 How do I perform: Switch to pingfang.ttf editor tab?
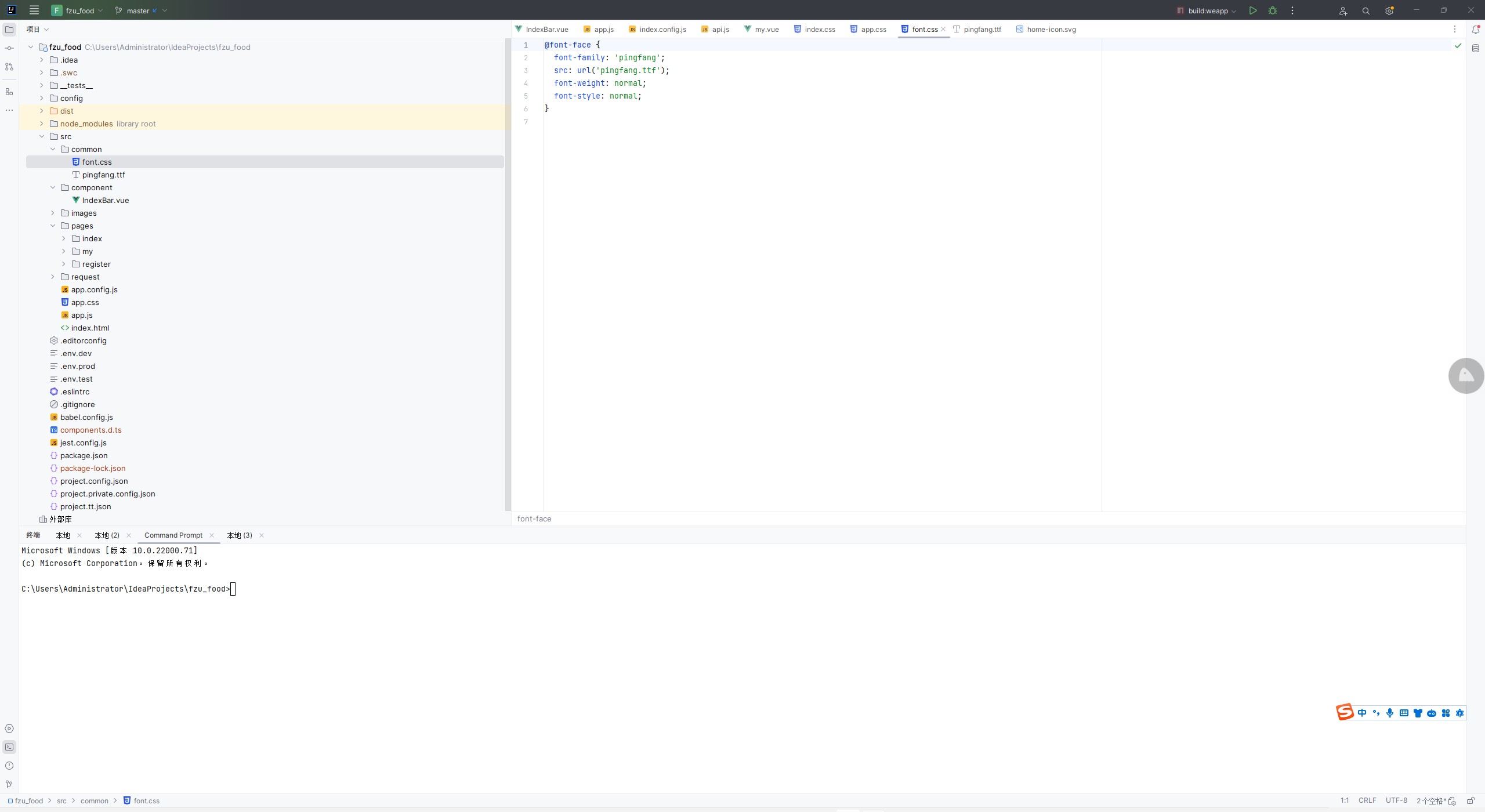click(977, 29)
